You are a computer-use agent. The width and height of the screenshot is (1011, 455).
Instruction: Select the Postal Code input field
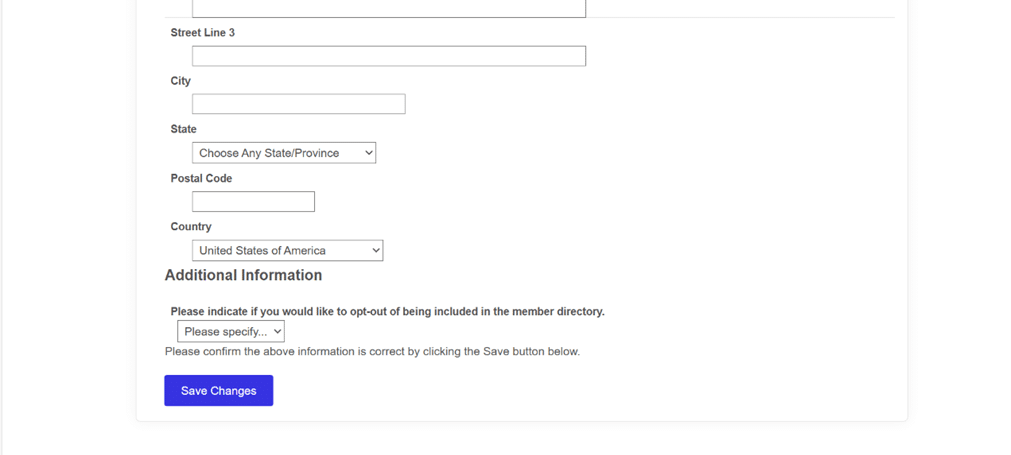tap(253, 202)
